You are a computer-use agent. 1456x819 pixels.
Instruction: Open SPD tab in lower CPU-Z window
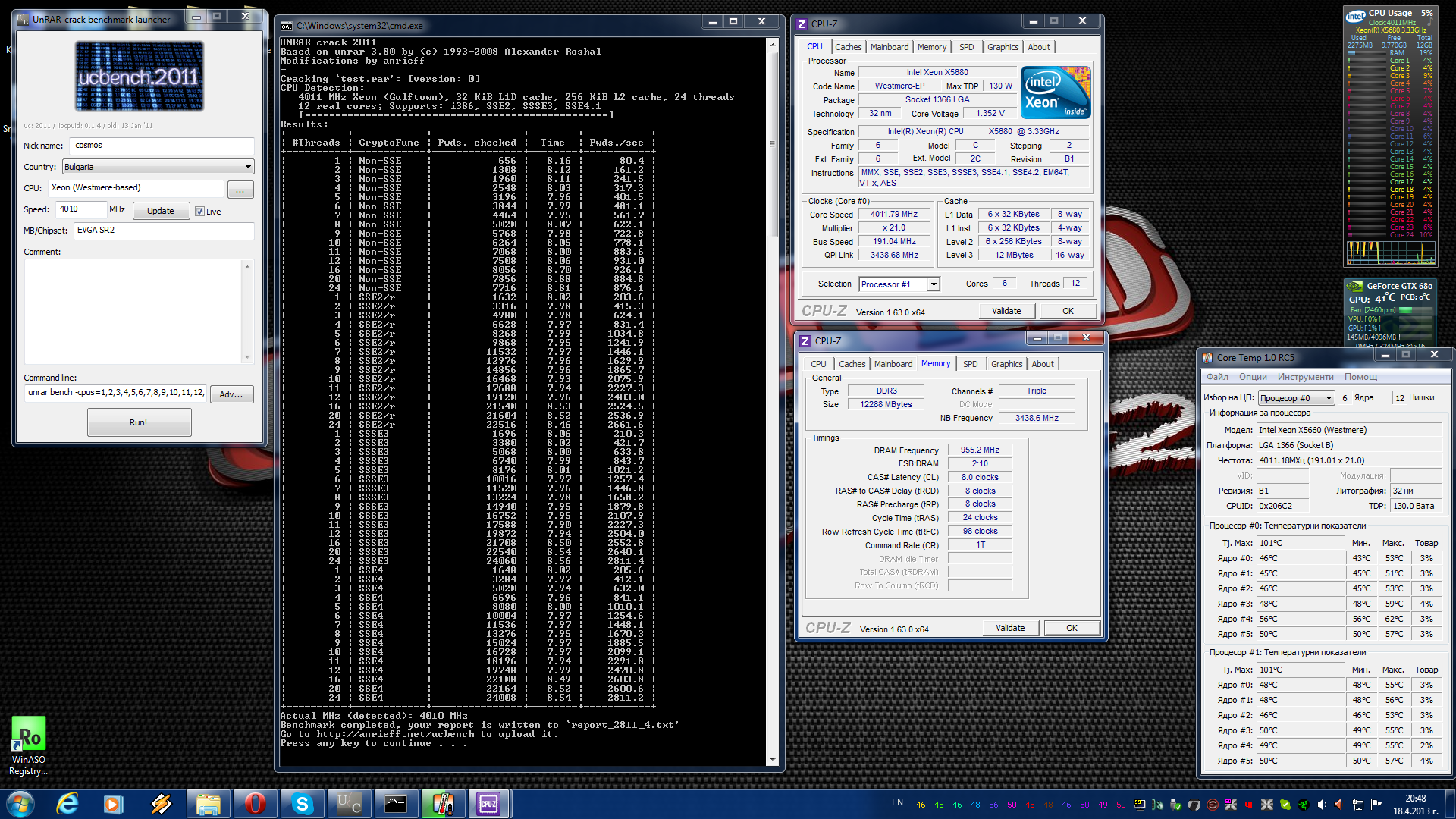tap(970, 364)
